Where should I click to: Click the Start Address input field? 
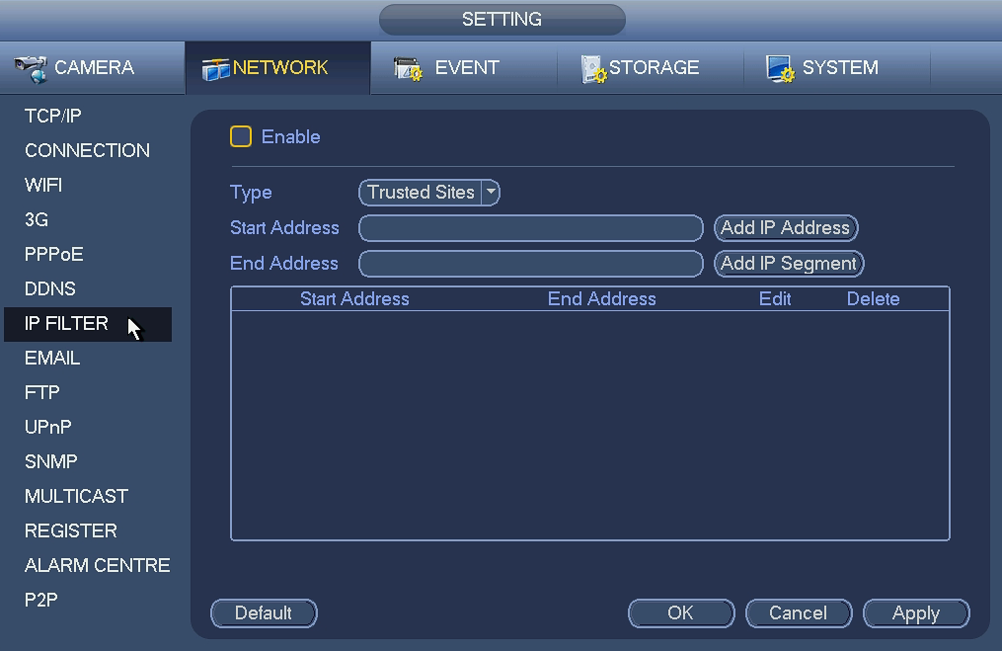click(x=531, y=228)
